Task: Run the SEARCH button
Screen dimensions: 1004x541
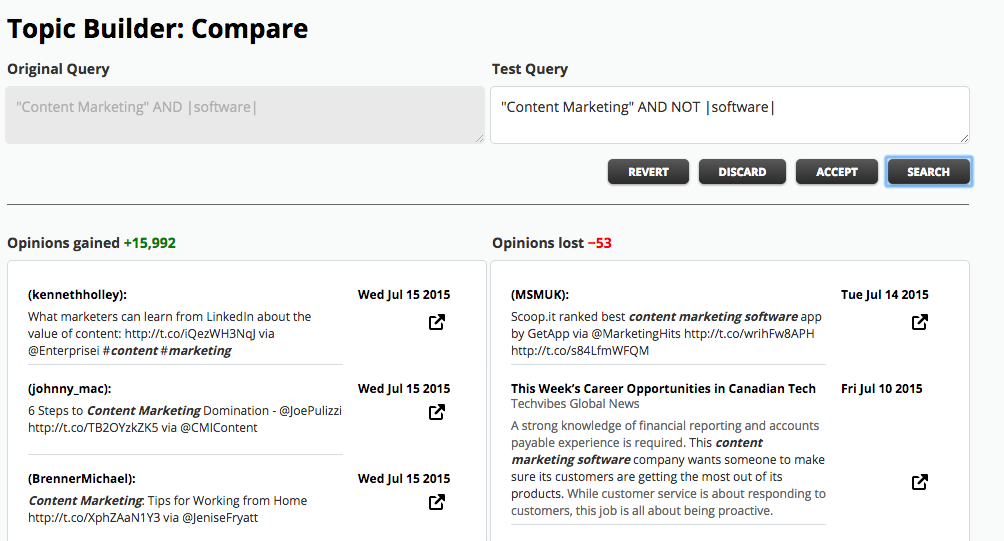Action: (x=928, y=172)
